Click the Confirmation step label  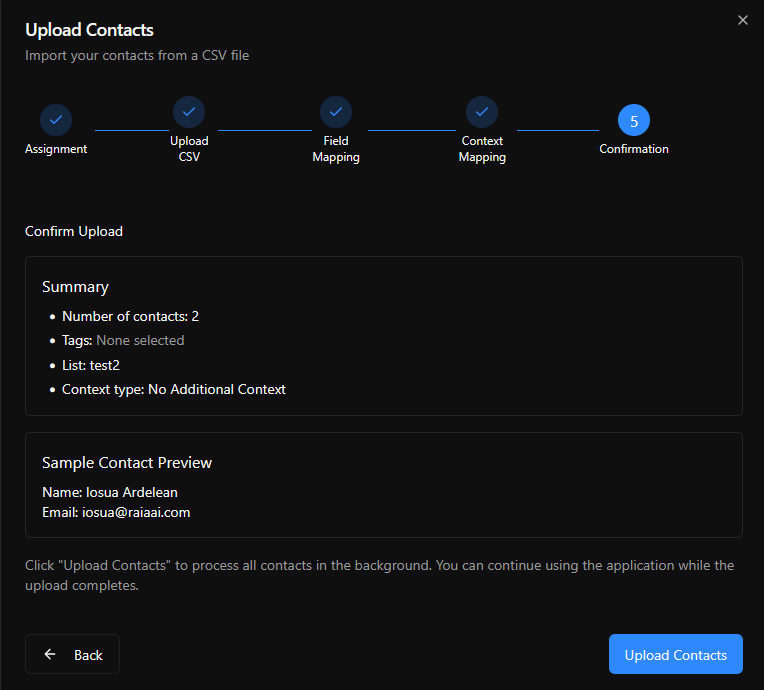[x=634, y=149]
